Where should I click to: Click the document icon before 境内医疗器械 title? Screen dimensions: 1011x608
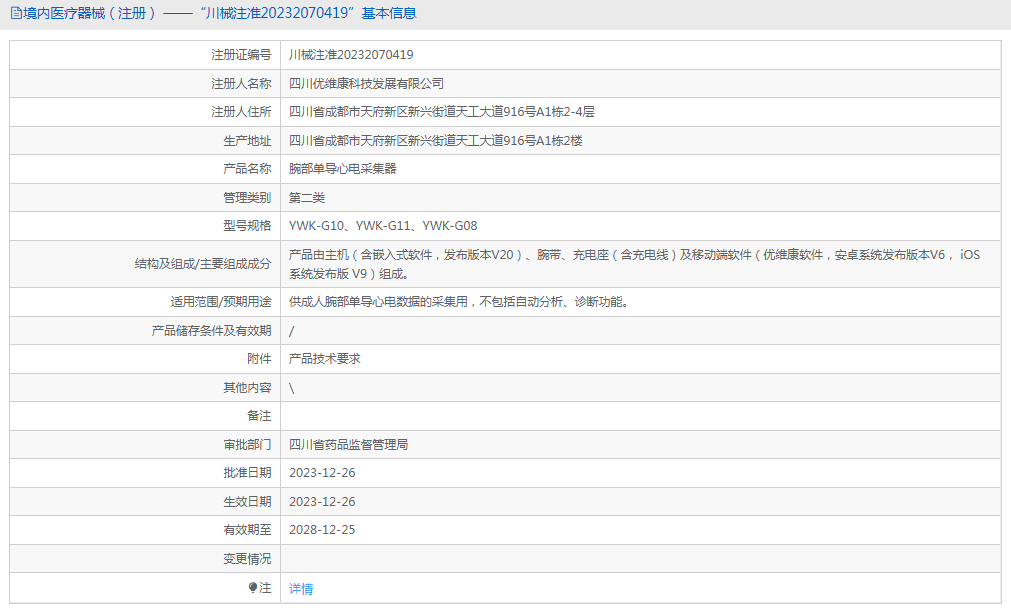tap(15, 13)
